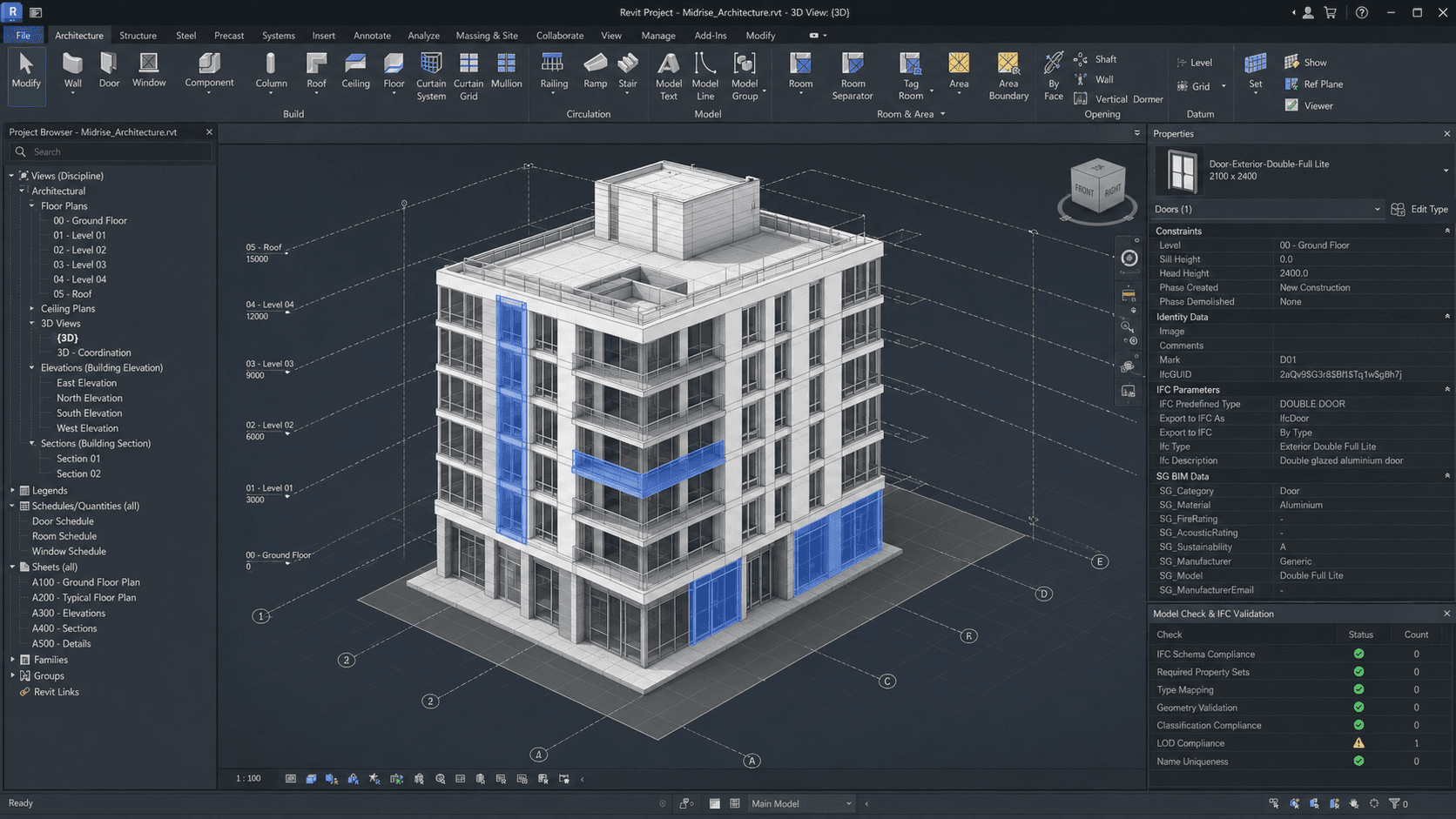The image size is (1456, 819).
Task: Select the Tag Room tool
Action: coord(911,77)
